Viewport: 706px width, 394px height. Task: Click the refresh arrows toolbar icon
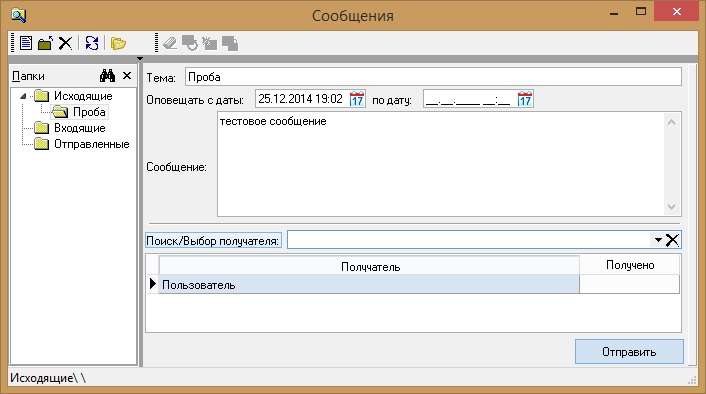point(92,43)
